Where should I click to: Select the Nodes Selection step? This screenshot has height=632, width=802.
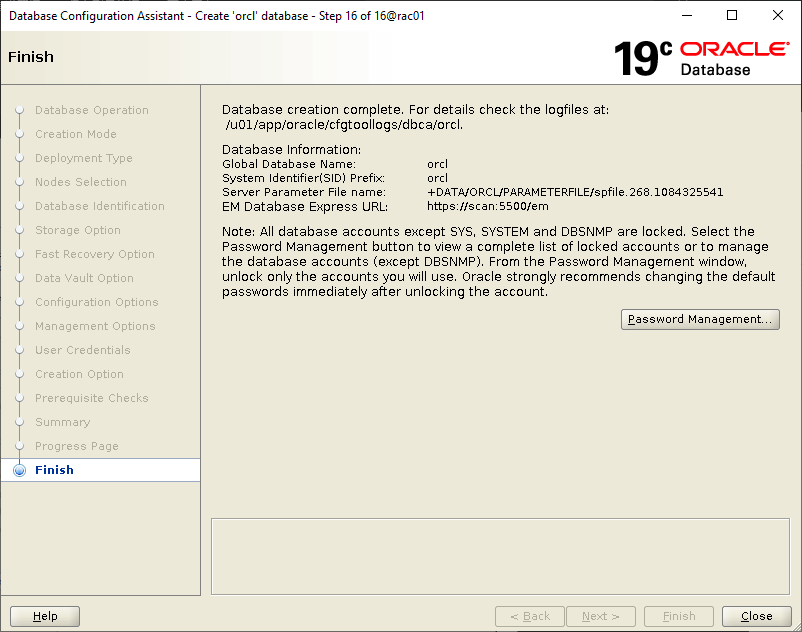[81, 182]
